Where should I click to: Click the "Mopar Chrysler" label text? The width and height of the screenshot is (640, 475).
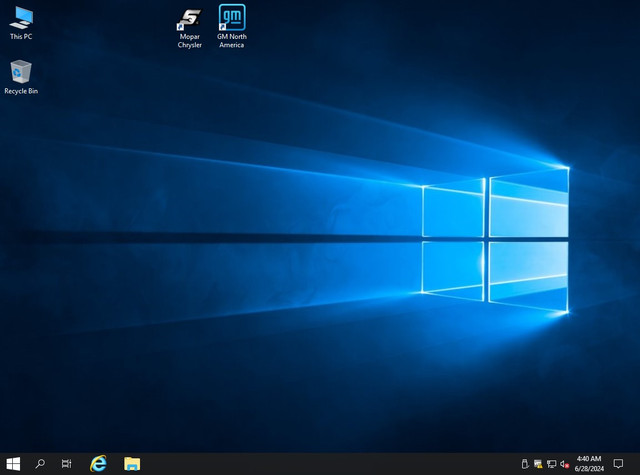click(189, 41)
